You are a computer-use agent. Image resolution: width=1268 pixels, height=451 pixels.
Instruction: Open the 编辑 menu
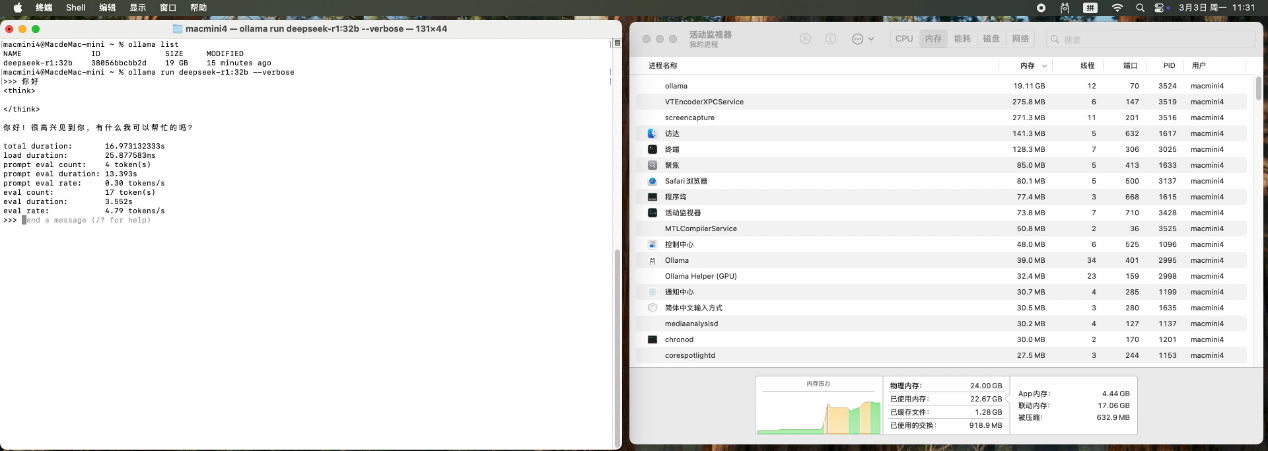[108, 7]
